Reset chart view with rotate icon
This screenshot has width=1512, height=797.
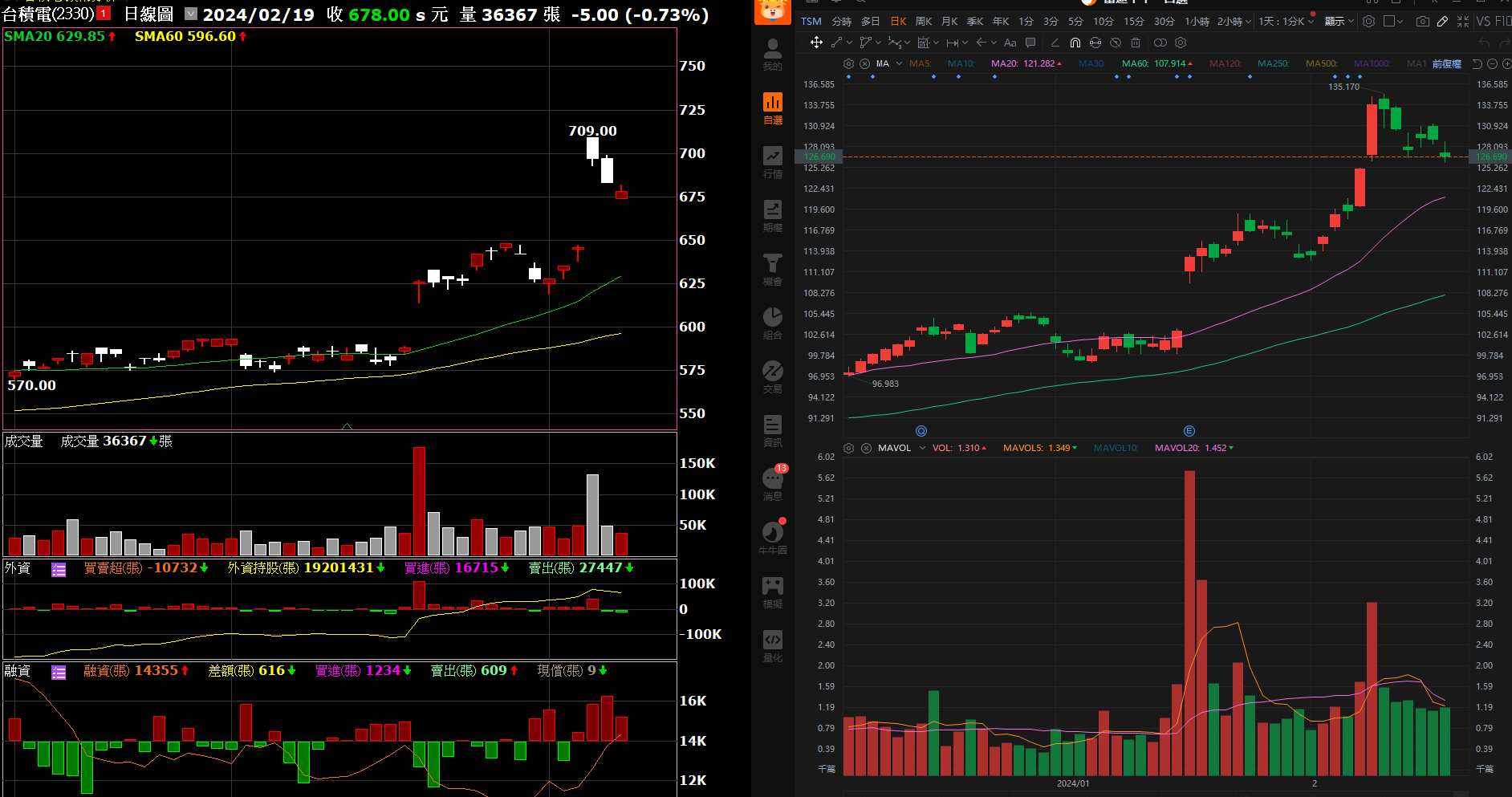tap(1477, 63)
